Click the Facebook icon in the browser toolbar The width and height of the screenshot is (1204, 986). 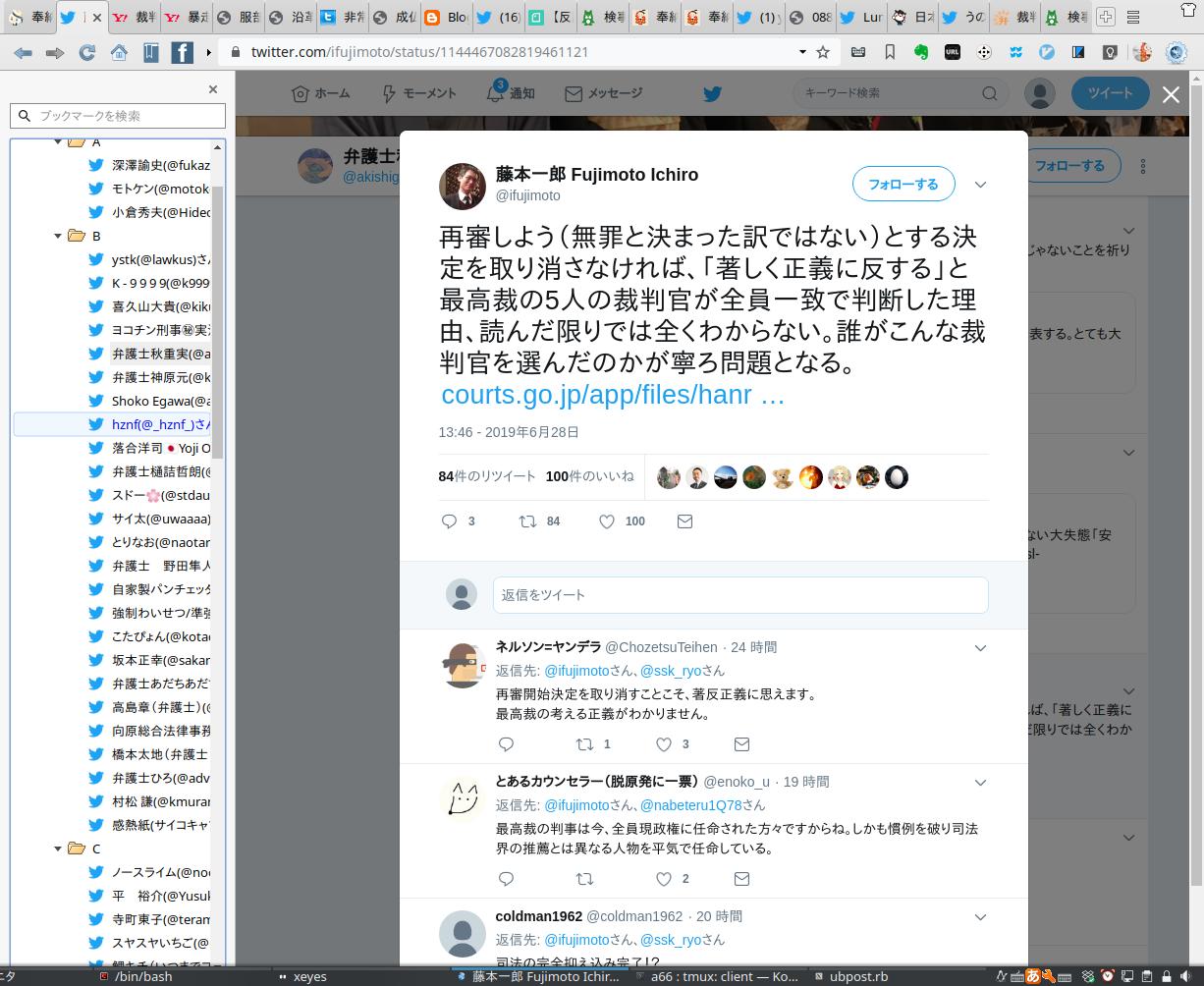click(183, 52)
